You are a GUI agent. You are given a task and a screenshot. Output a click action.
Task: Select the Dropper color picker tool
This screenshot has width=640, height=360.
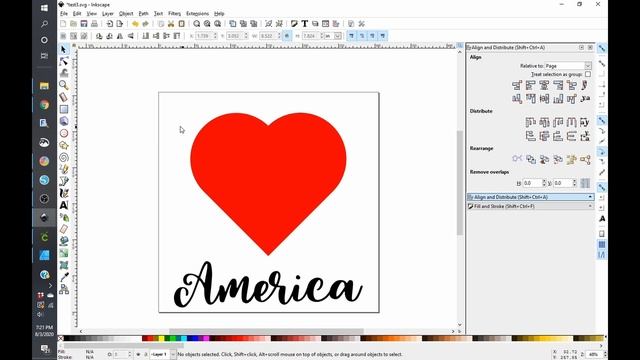tap(64, 277)
